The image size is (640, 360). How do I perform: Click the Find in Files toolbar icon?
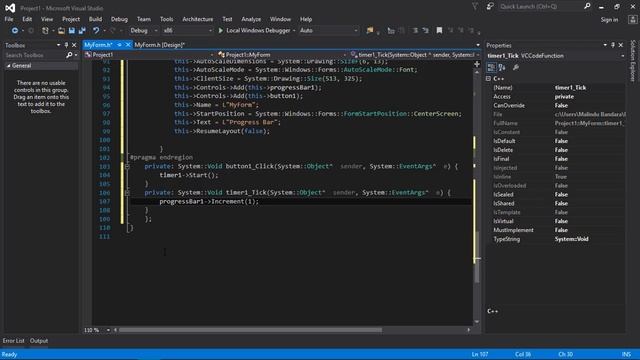point(370,31)
